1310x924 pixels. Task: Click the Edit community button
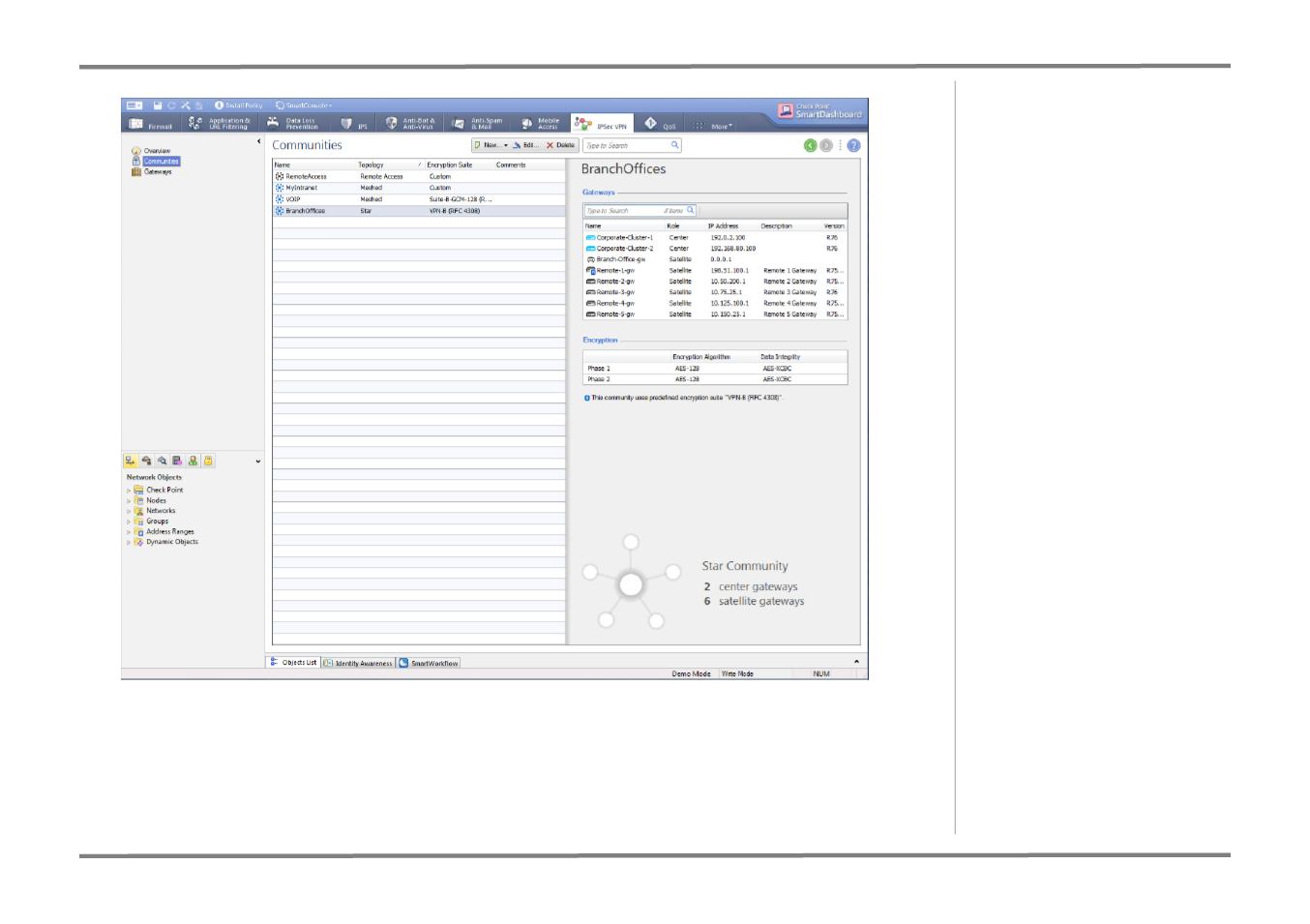click(526, 145)
